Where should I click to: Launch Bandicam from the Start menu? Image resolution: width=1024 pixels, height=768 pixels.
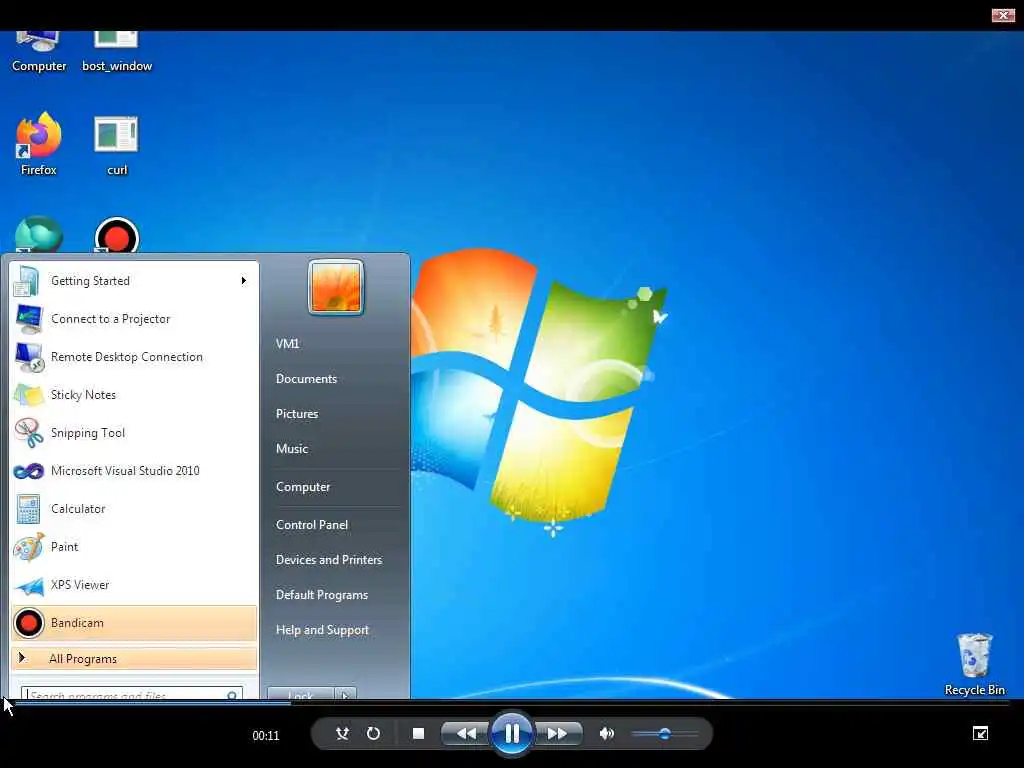[134, 622]
